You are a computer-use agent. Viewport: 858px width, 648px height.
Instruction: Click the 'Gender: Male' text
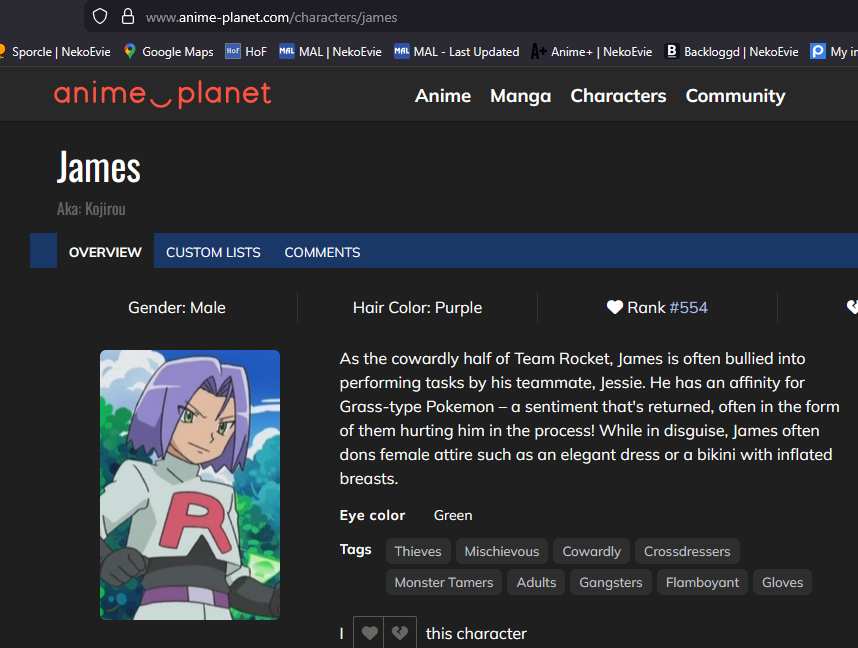177,308
